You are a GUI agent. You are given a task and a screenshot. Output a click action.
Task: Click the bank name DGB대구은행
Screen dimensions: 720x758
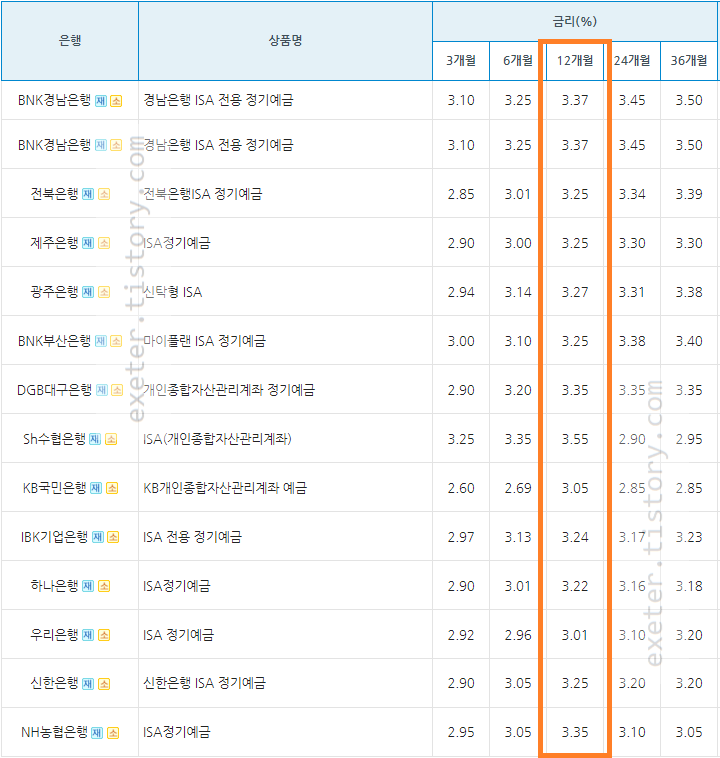click(54, 390)
